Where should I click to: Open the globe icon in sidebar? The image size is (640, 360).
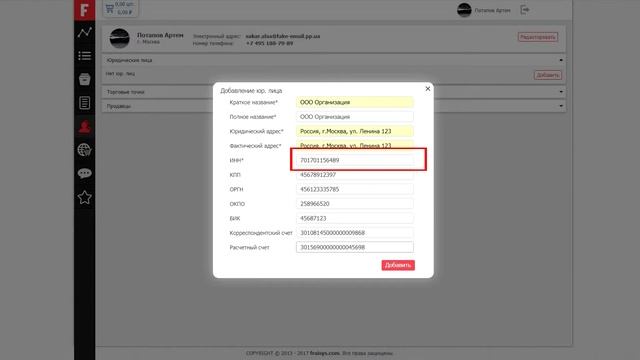tap(84, 150)
